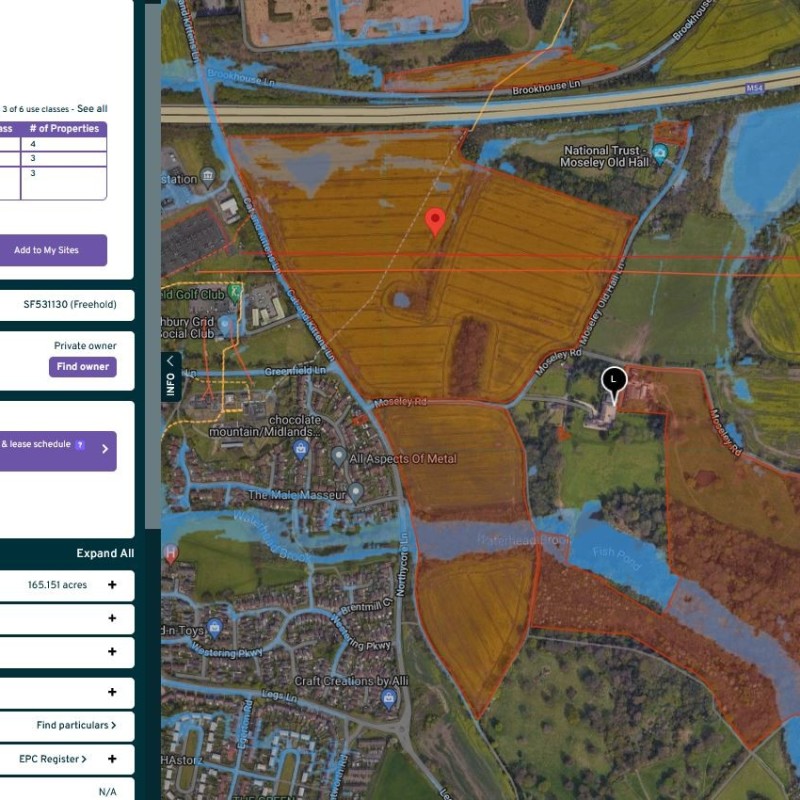
Task: Expand the EPC Register row with plus
Action: (x=112, y=759)
